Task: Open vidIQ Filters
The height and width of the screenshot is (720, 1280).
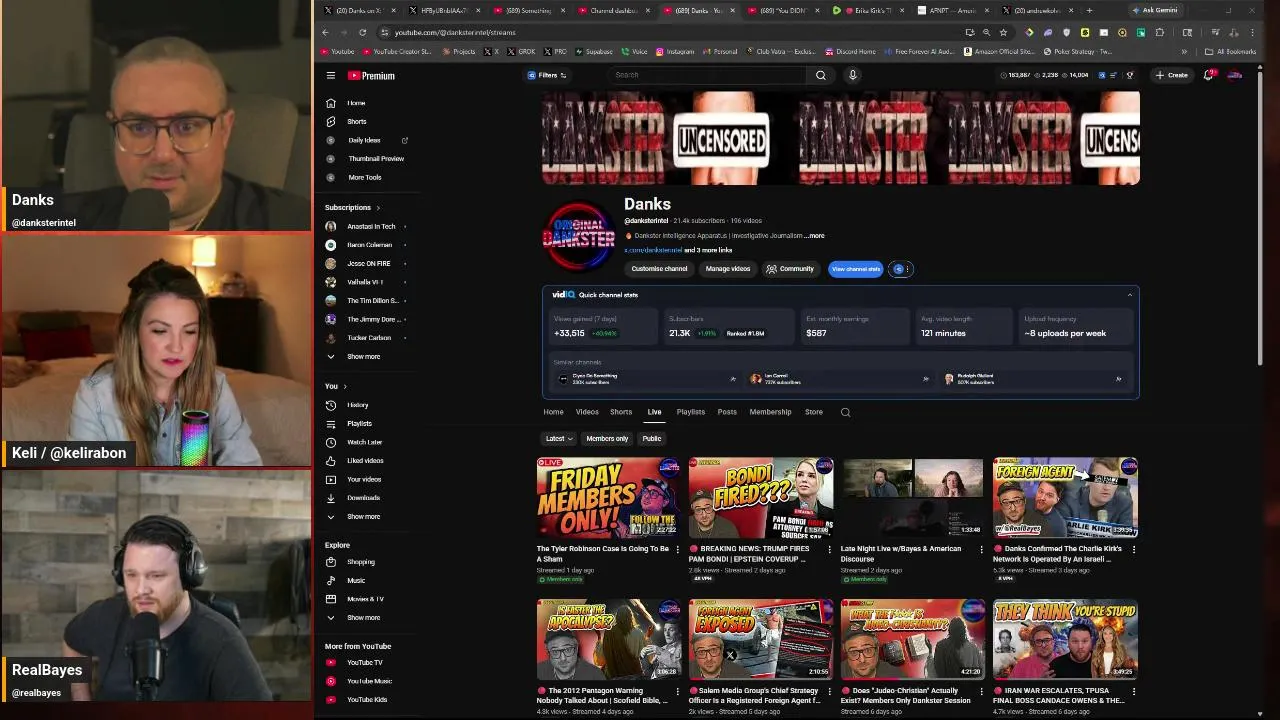Action: click(x=547, y=75)
